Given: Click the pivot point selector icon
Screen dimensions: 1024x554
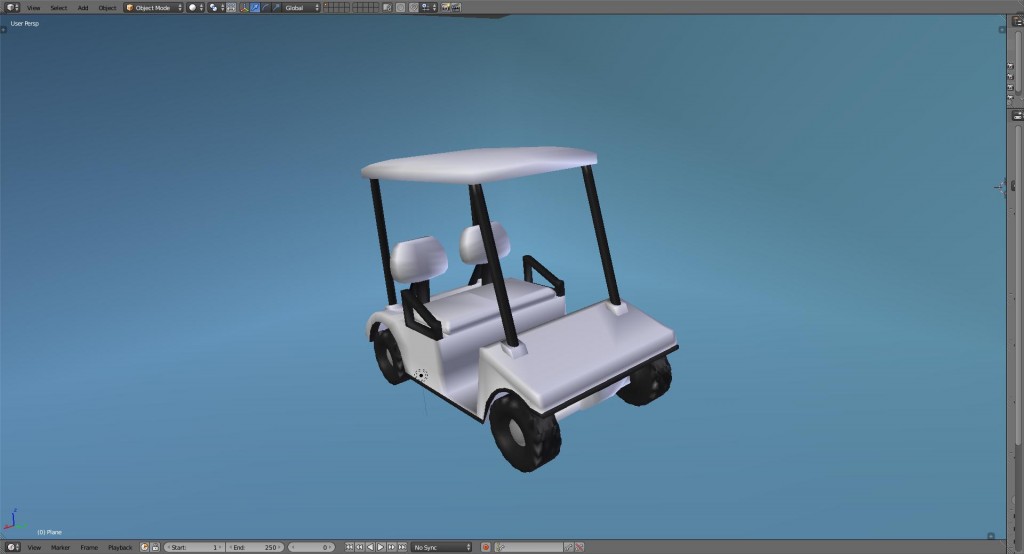Looking at the screenshot, I should 216,7.
